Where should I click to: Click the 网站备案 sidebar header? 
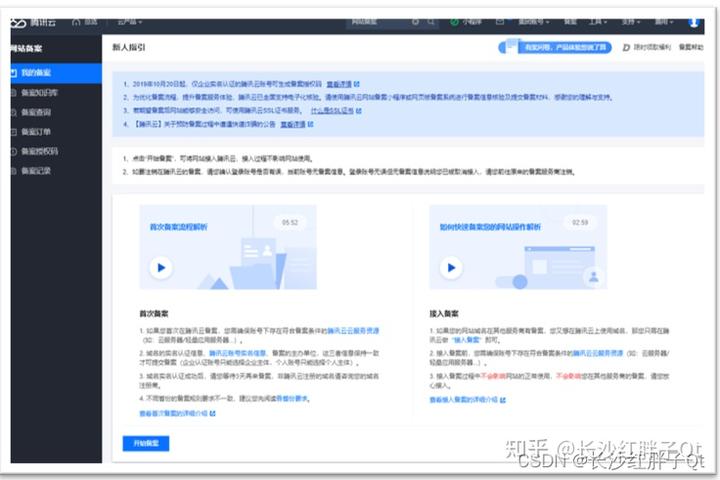click(x=26, y=48)
